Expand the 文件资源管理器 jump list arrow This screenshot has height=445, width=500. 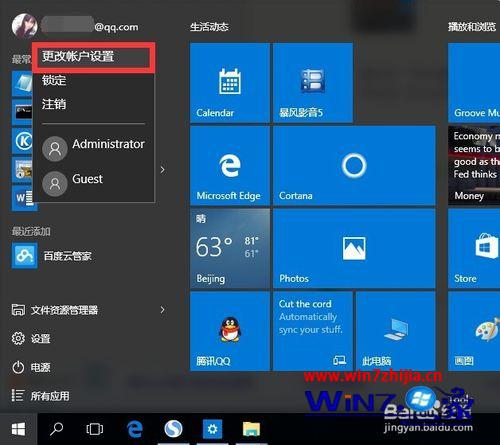point(162,310)
